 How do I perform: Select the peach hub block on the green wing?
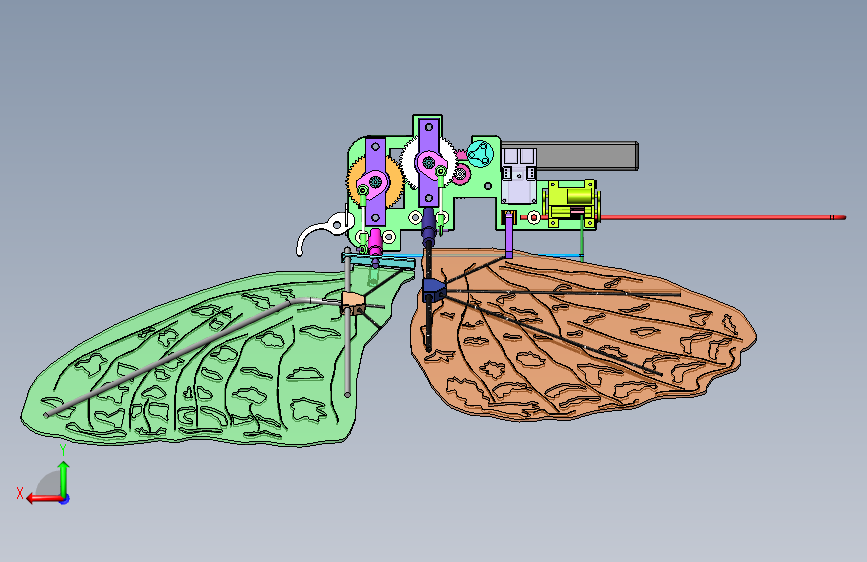click(353, 303)
